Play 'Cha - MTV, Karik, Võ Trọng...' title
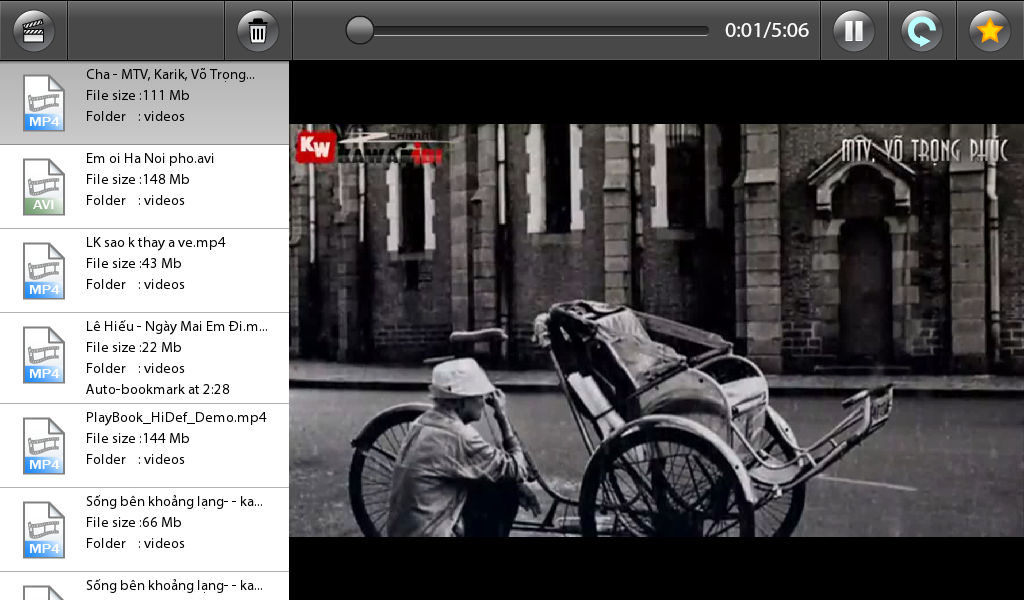Image resolution: width=1024 pixels, height=600 pixels. tap(170, 74)
